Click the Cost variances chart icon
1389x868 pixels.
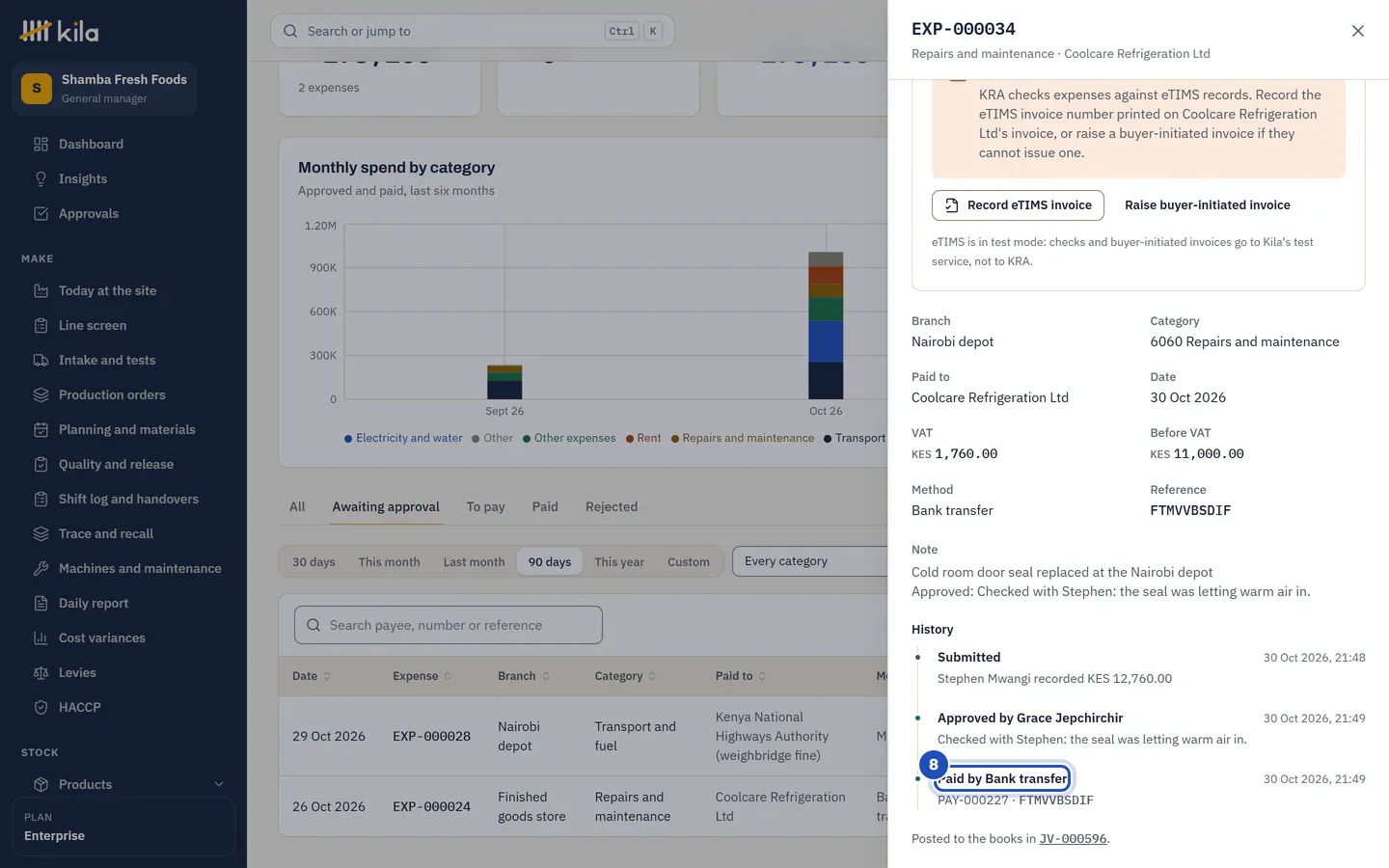point(41,638)
